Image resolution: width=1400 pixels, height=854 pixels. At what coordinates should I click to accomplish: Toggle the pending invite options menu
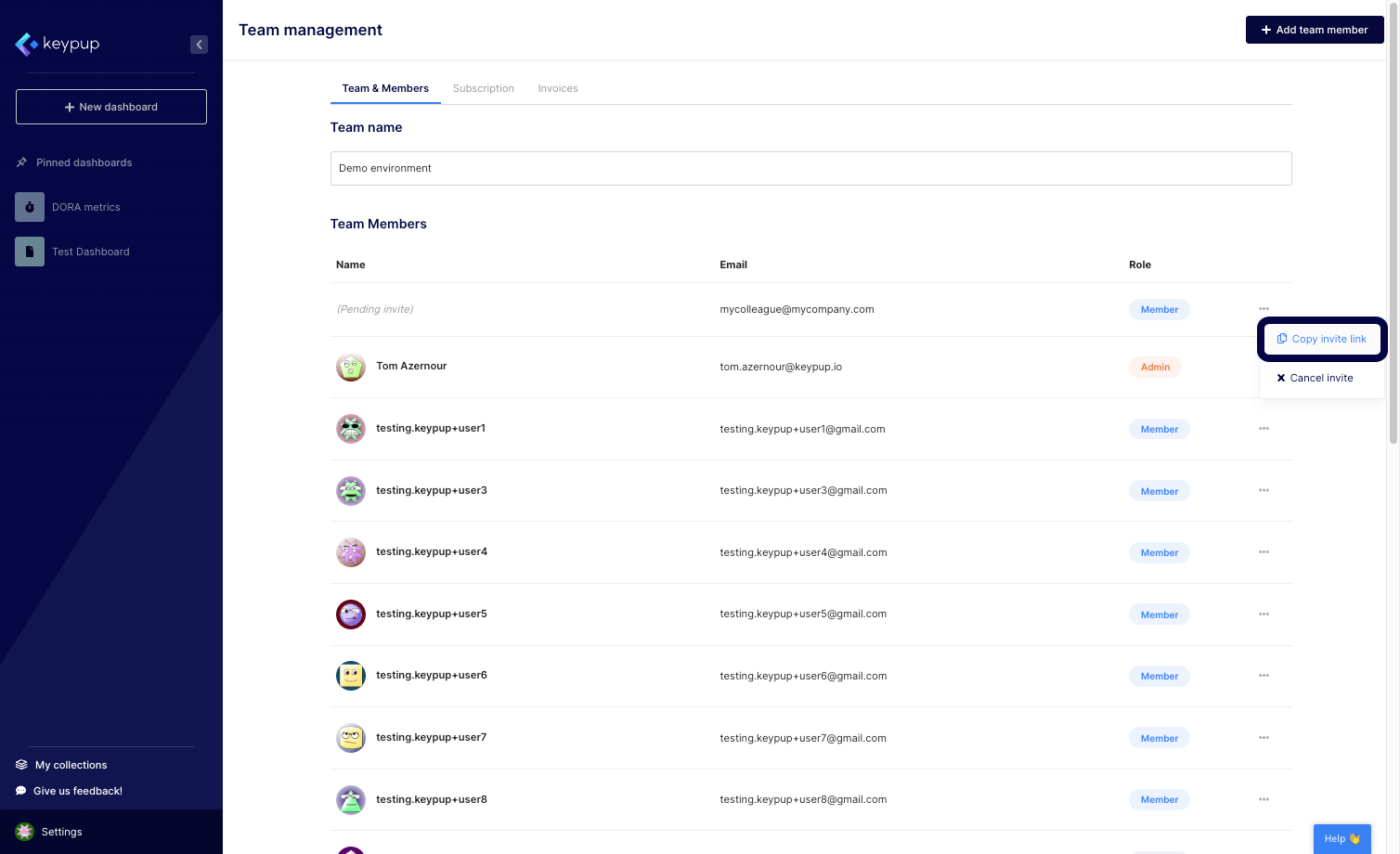[1264, 309]
